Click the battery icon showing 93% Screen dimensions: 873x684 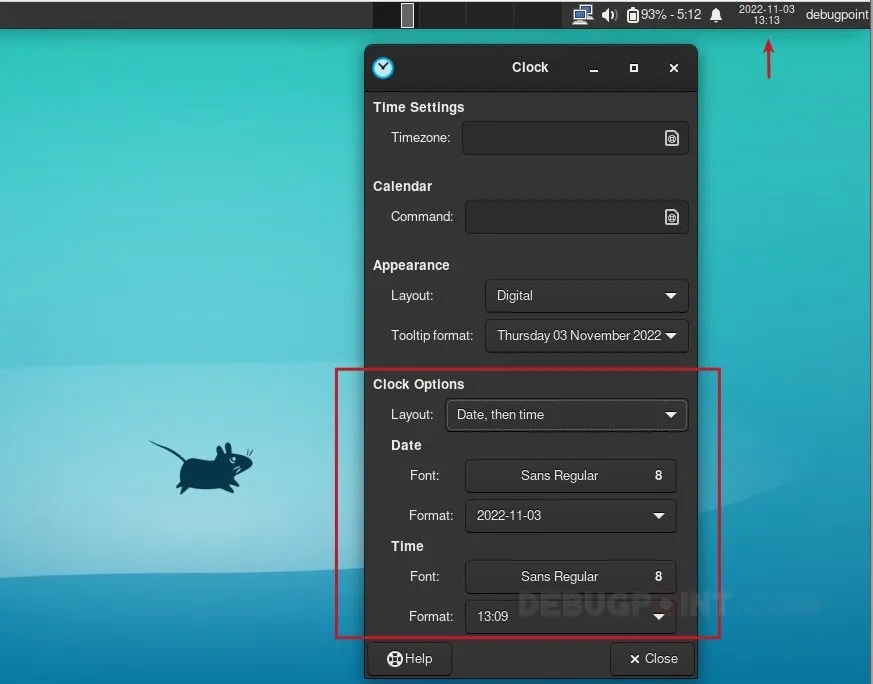click(x=633, y=14)
